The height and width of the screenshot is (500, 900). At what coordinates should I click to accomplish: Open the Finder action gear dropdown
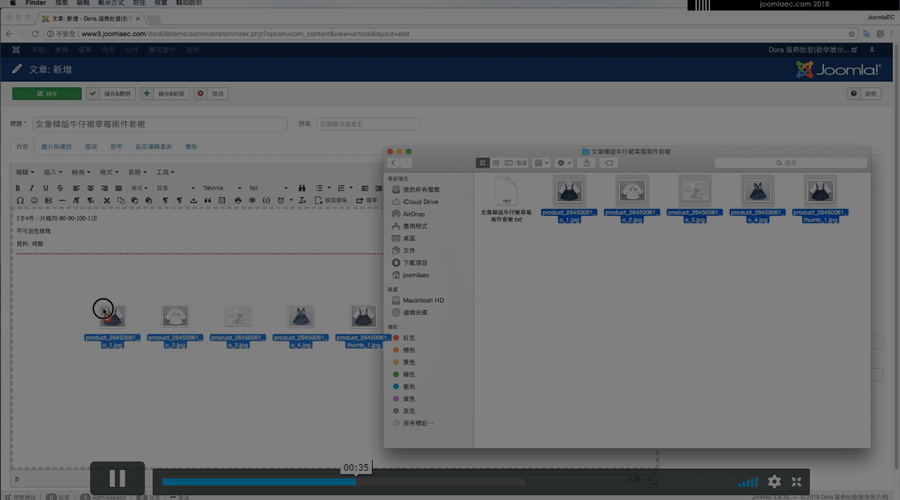pos(564,163)
